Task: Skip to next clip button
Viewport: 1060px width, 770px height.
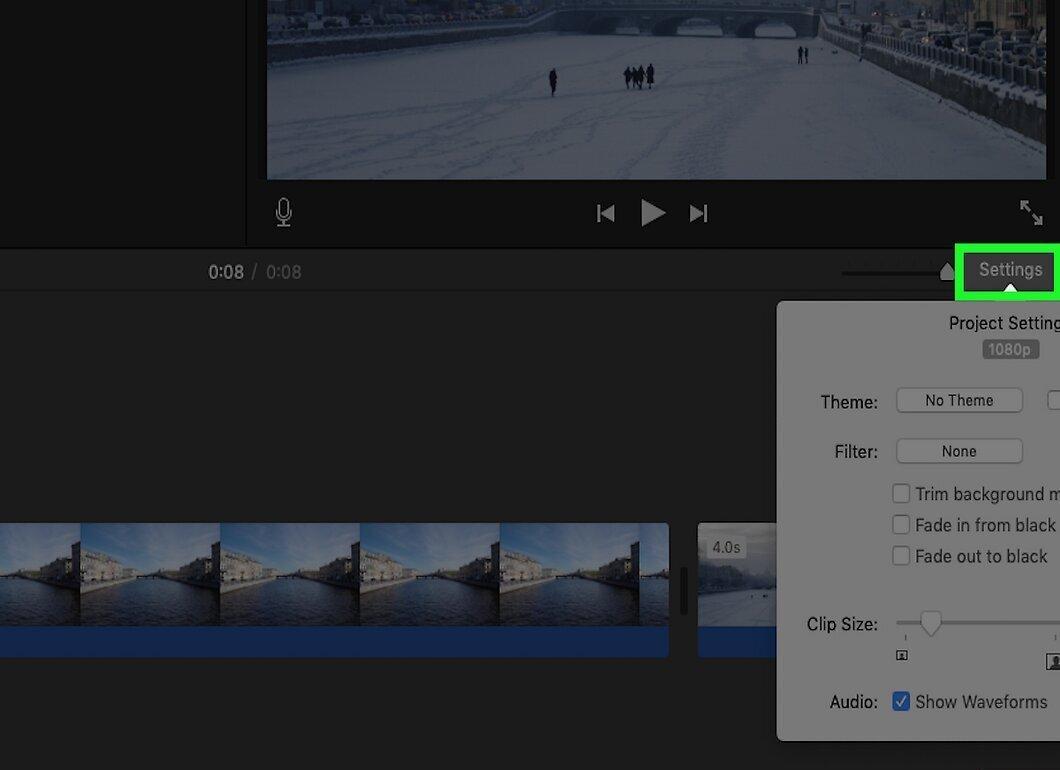Action: (x=698, y=214)
